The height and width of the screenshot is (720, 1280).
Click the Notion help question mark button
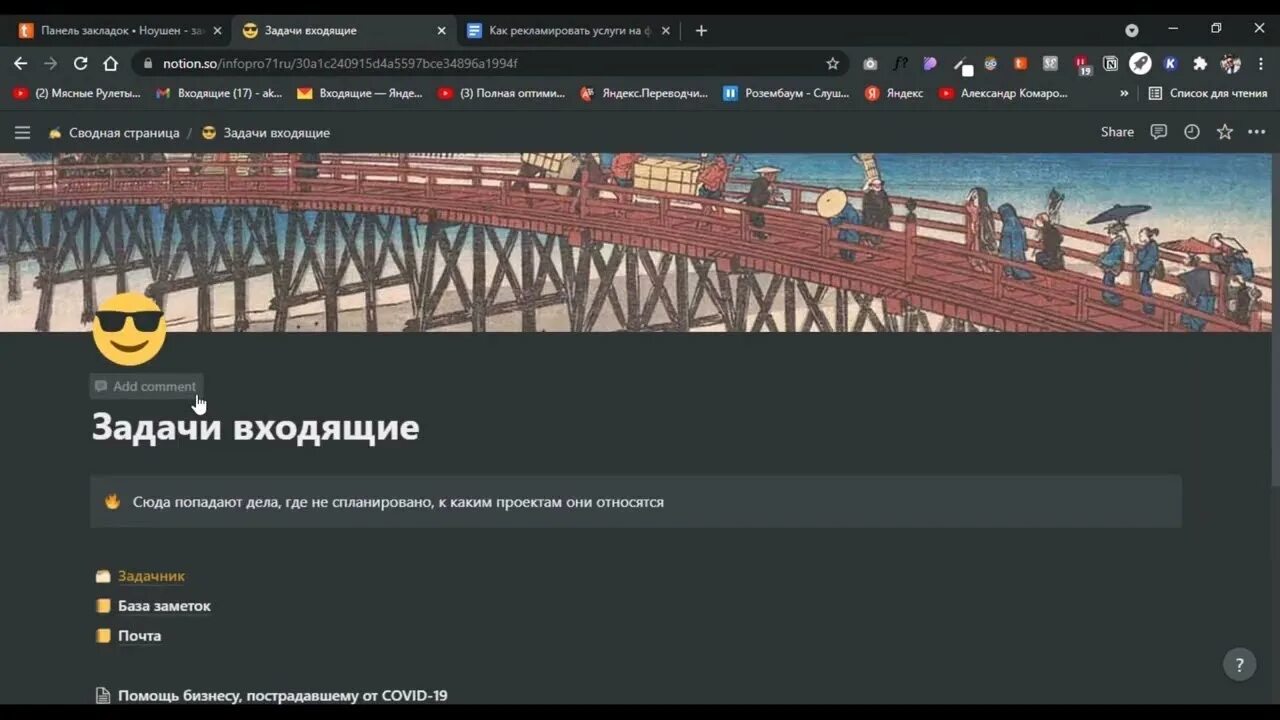point(1239,664)
